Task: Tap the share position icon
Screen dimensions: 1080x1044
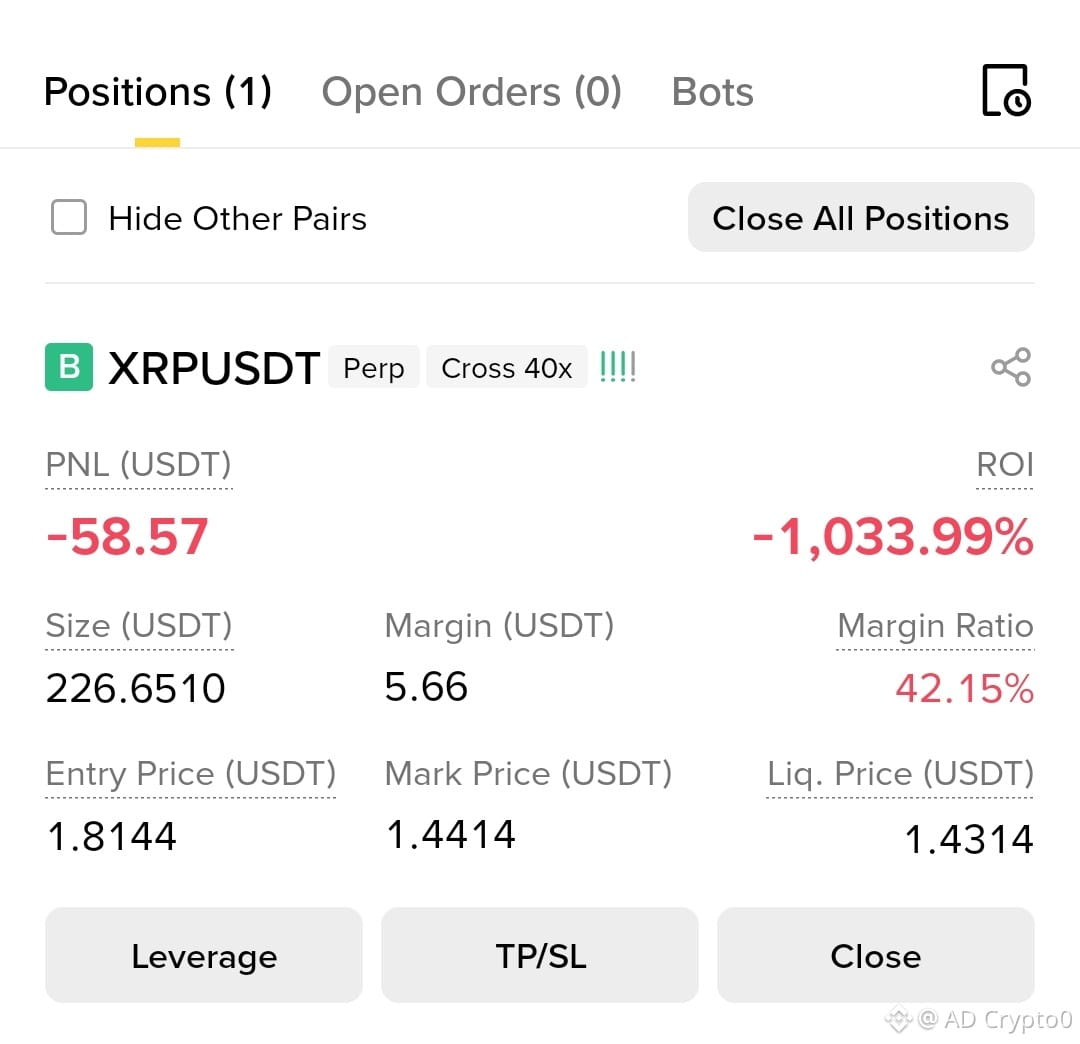Action: 1010,367
